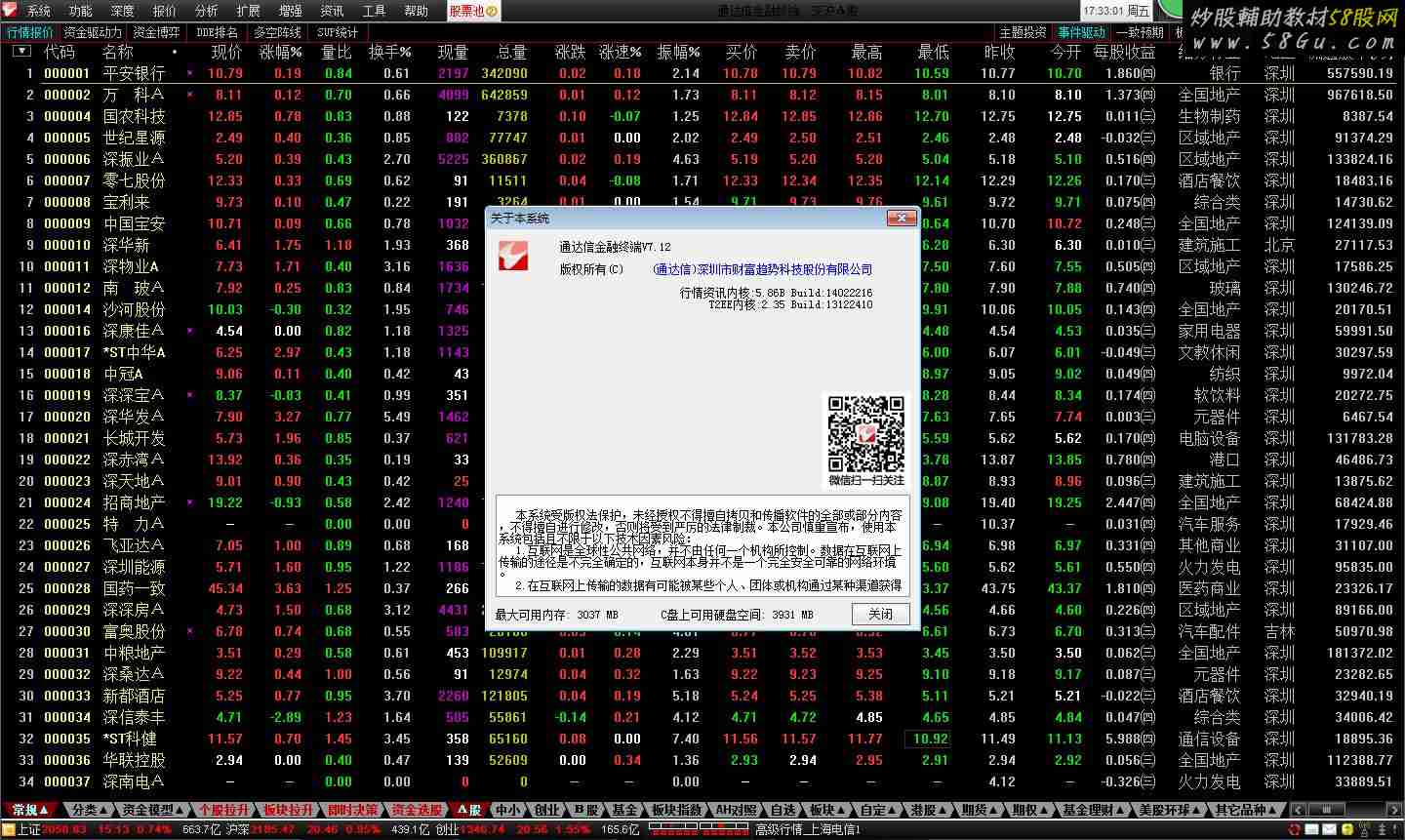Expand the 板块 bottom tab menu

point(827,810)
